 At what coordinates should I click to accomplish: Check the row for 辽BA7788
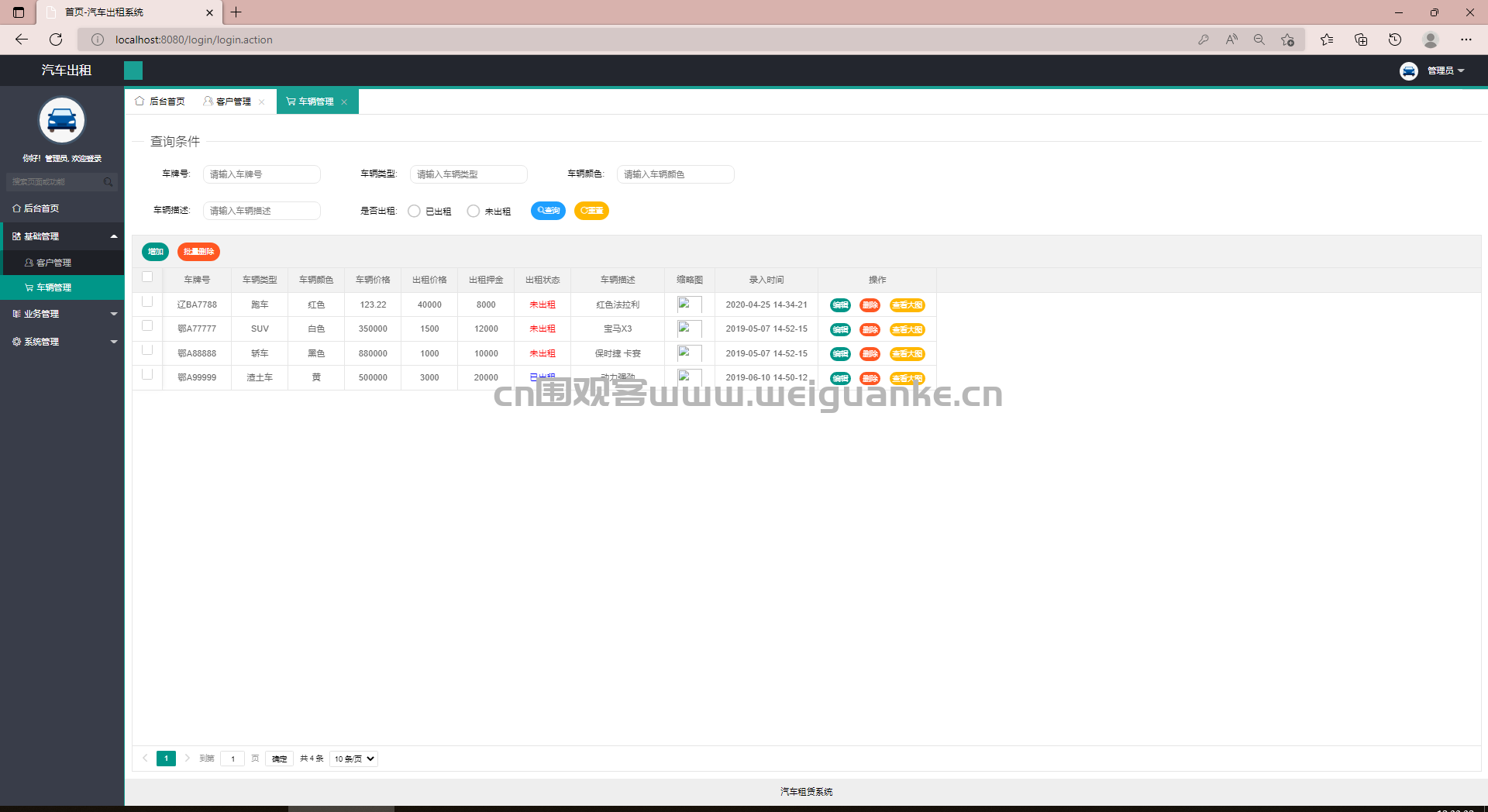pos(147,302)
